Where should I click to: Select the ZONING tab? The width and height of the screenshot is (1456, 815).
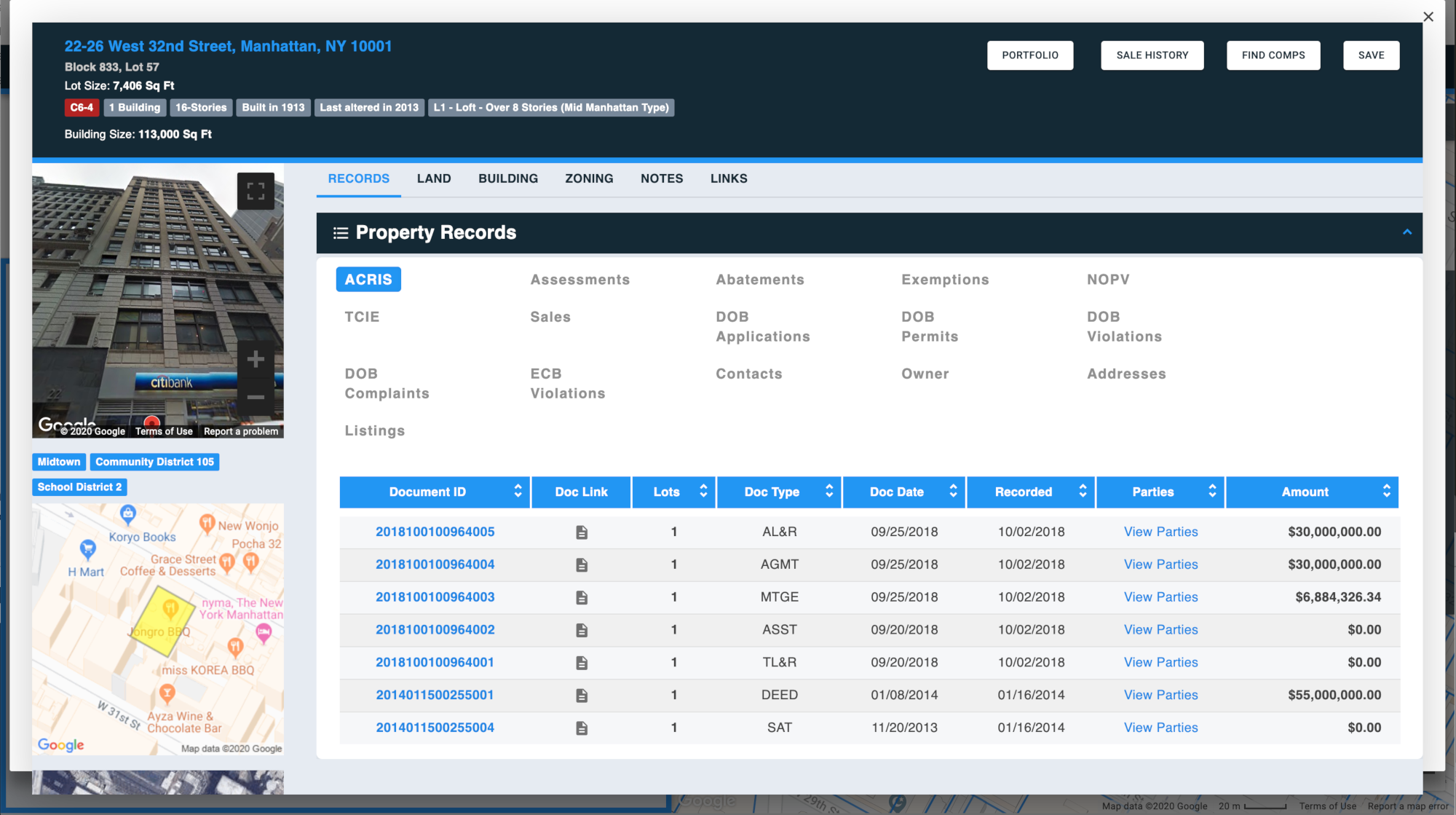tap(589, 178)
